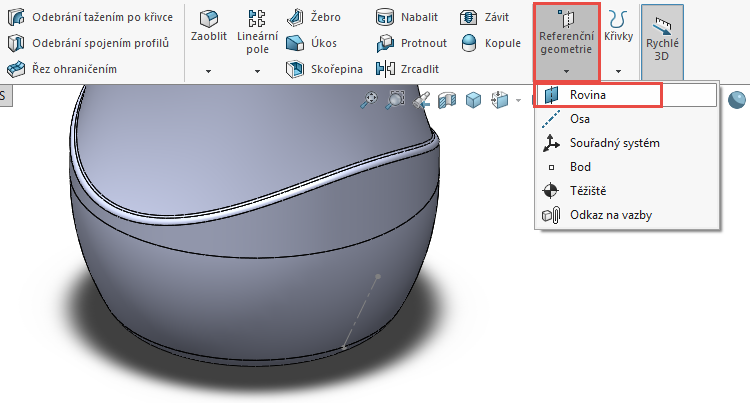Select Bod in the dropdown menu
750x403 pixels.
tap(626, 167)
